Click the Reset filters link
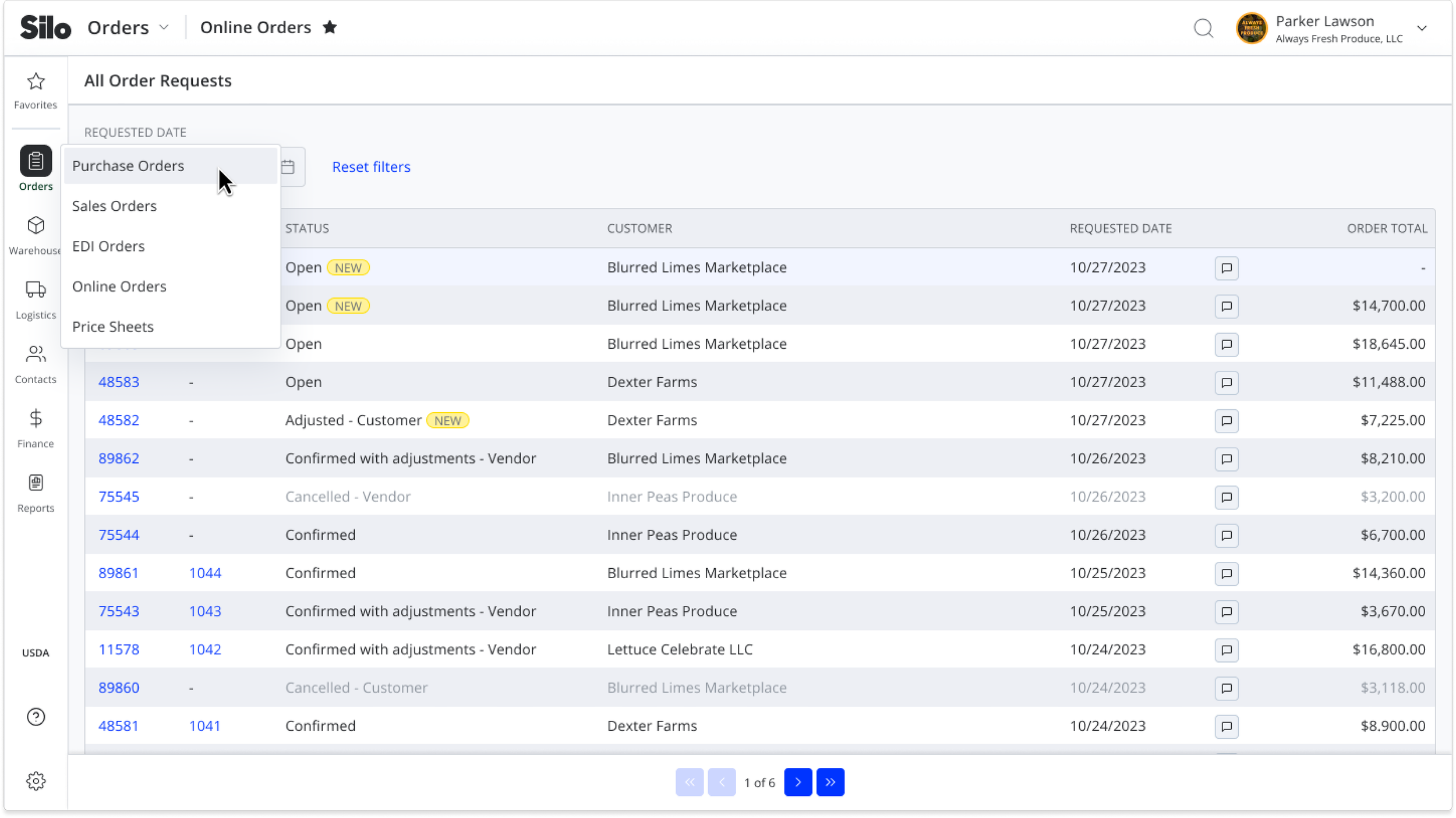The width and height of the screenshot is (1456, 818). point(371,167)
